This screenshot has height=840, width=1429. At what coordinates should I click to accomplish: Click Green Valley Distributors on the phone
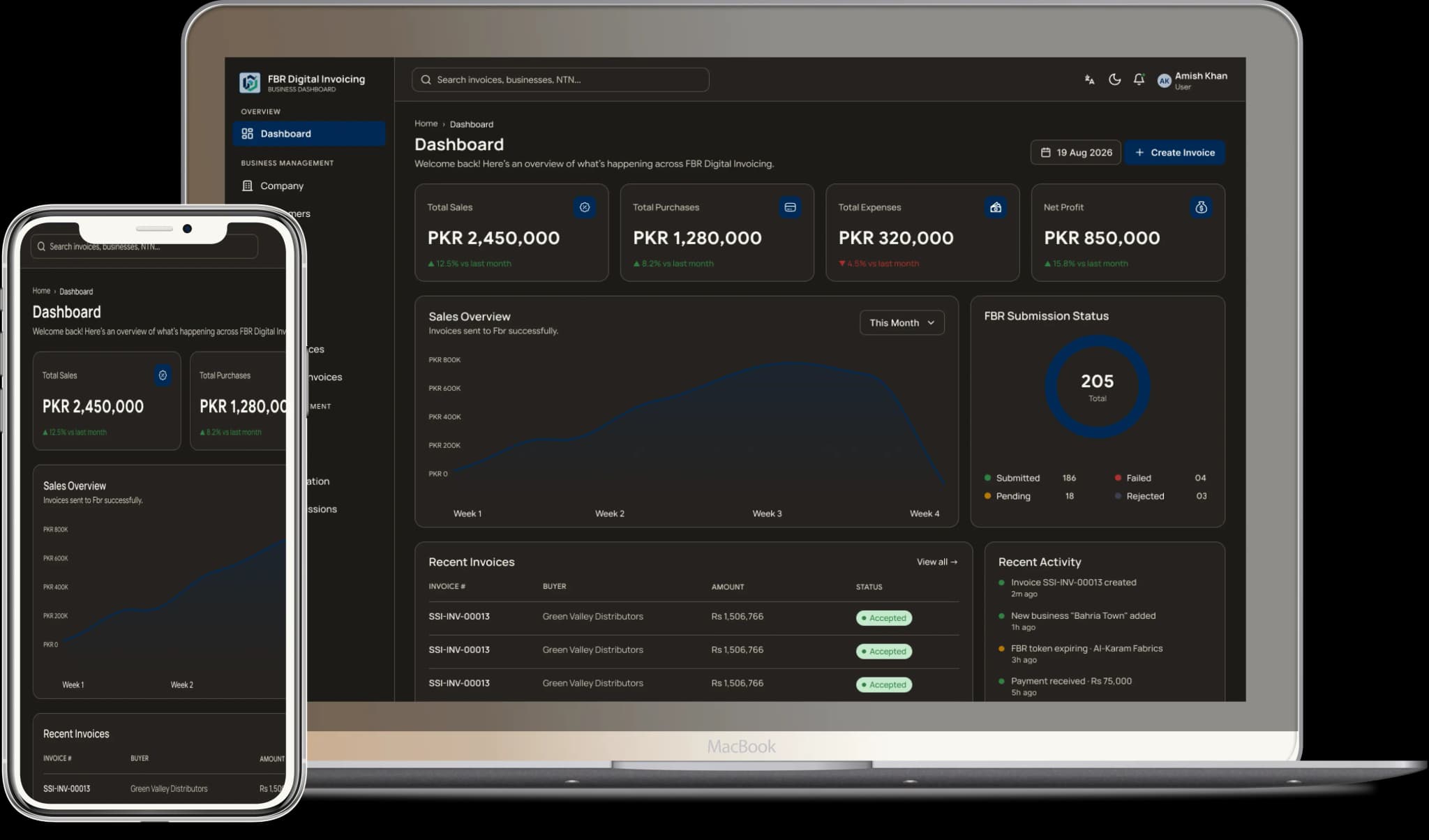169,789
